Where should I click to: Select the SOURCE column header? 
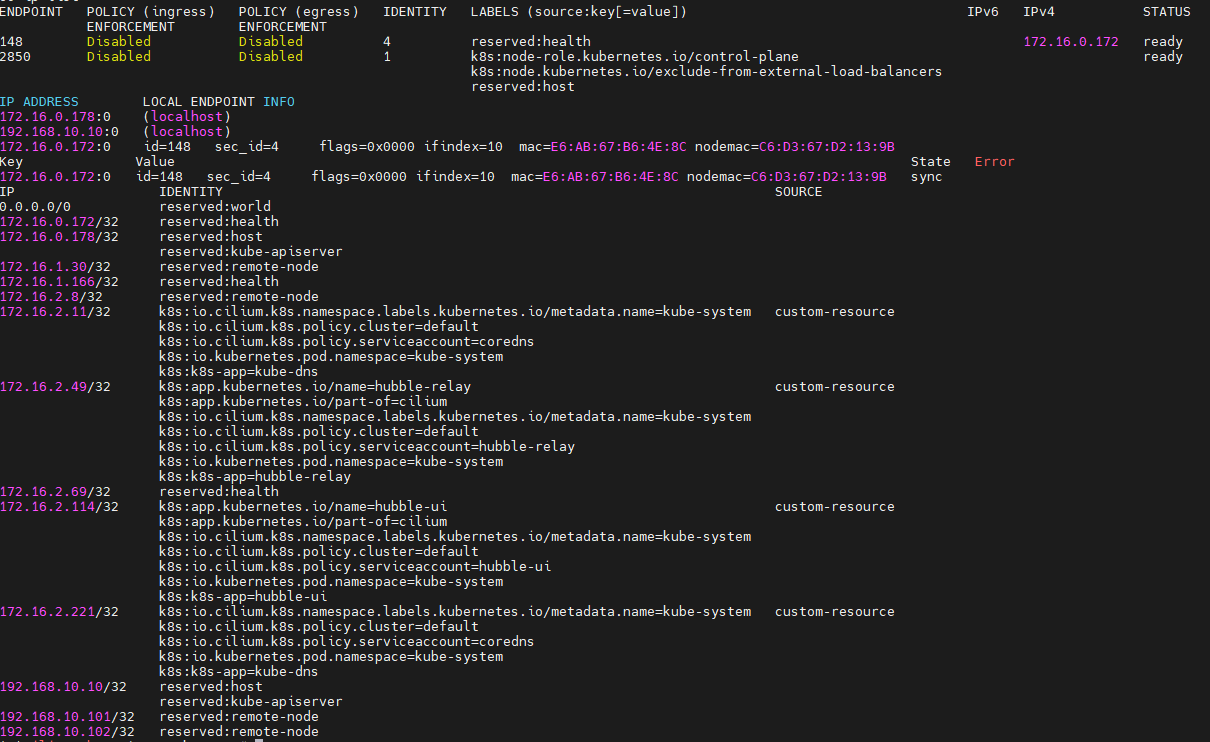tap(798, 192)
